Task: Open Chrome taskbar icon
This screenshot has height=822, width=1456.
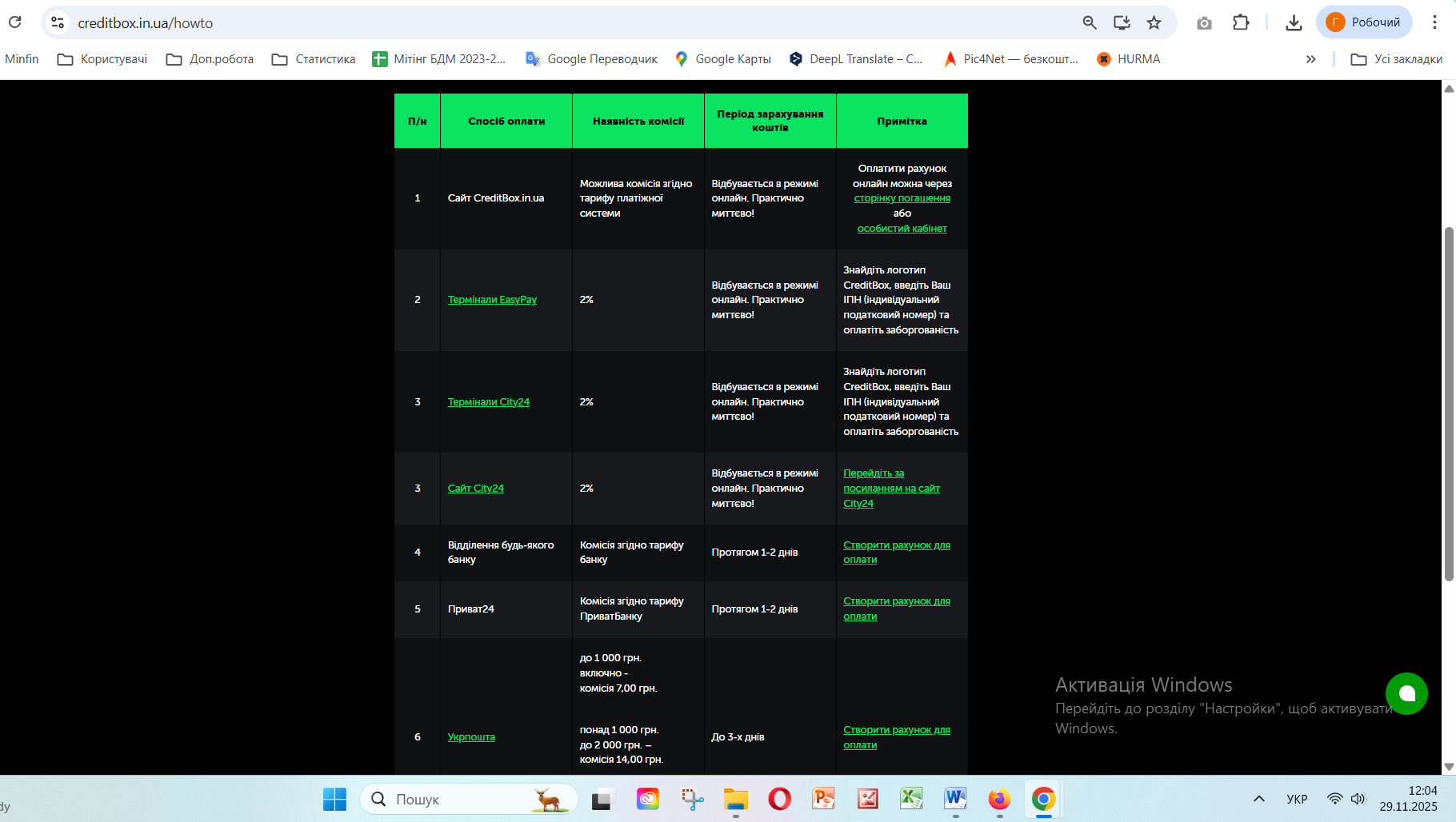Action: (1043, 799)
